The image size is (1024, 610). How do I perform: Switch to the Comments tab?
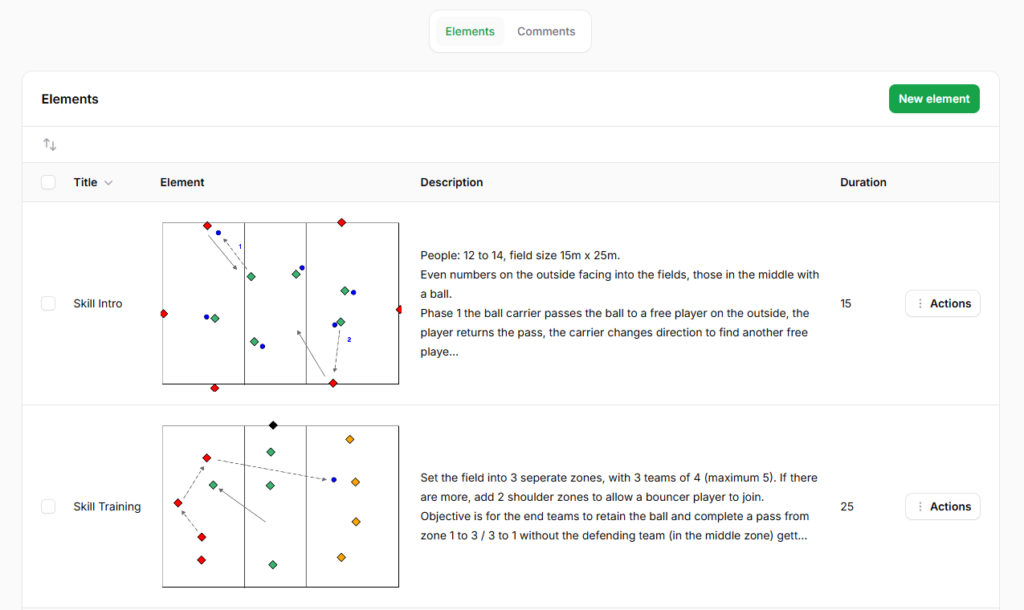(x=545, y=32)
